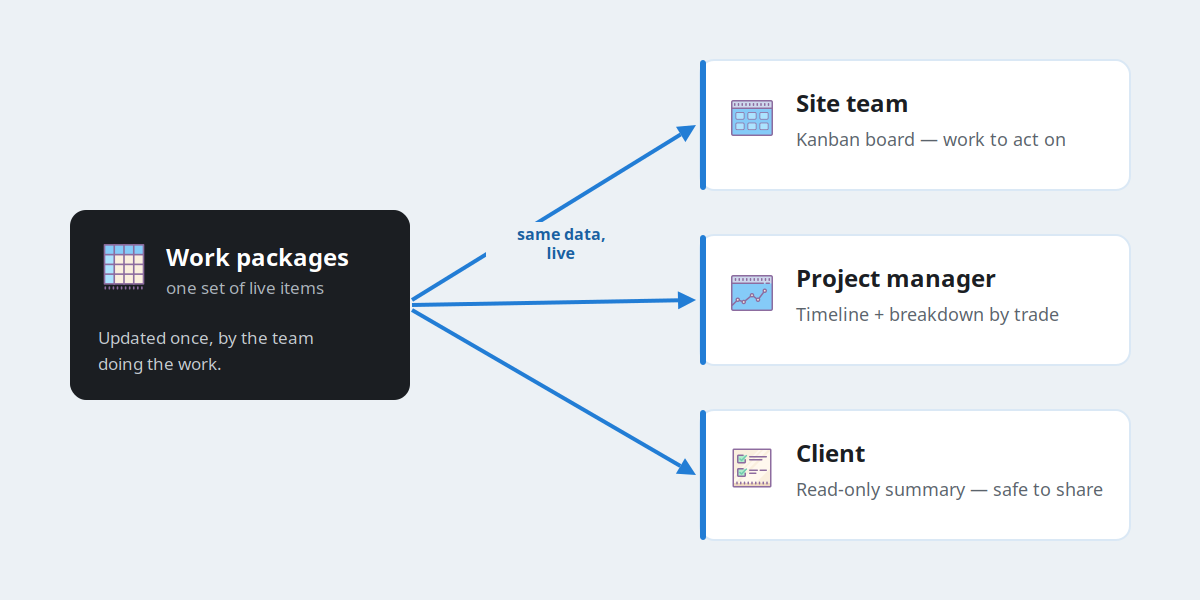
Task: Click 'one set of live items' subtitle
Action: (x=245, y=288)
